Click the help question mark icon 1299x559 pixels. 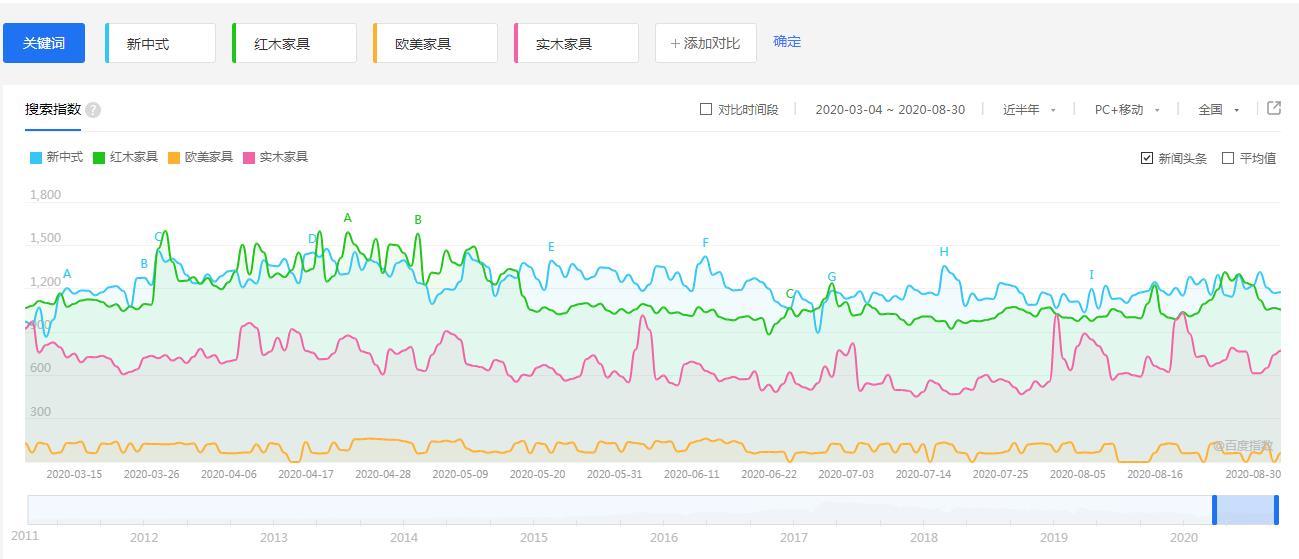click(93, 110)
